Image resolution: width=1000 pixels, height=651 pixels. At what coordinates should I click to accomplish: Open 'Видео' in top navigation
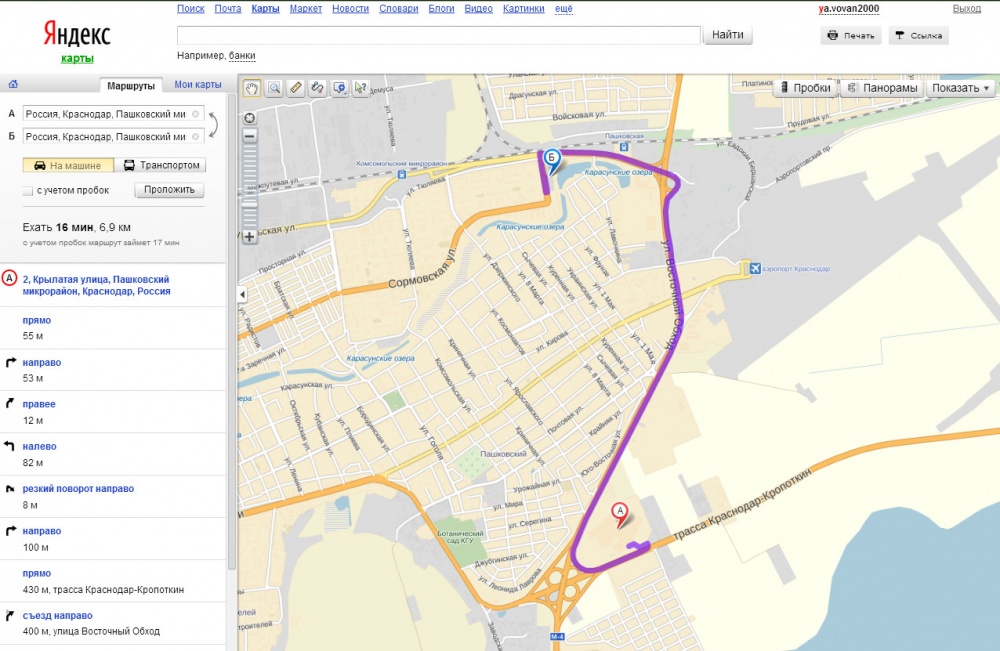pyautogui.click(x=478, y=8)
